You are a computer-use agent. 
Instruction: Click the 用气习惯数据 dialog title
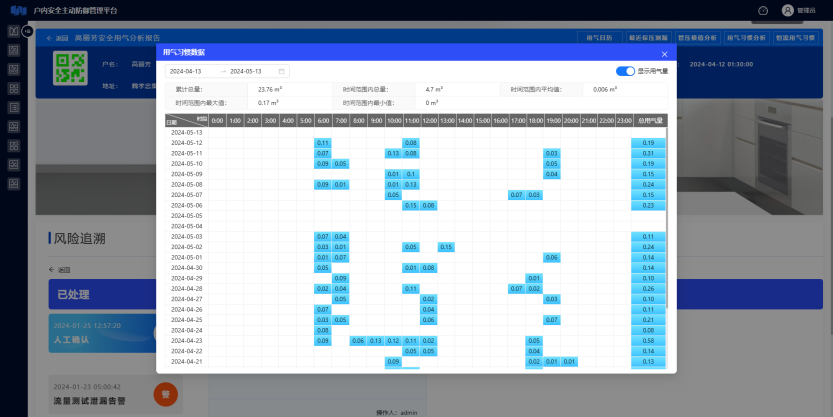coord(184,52)
